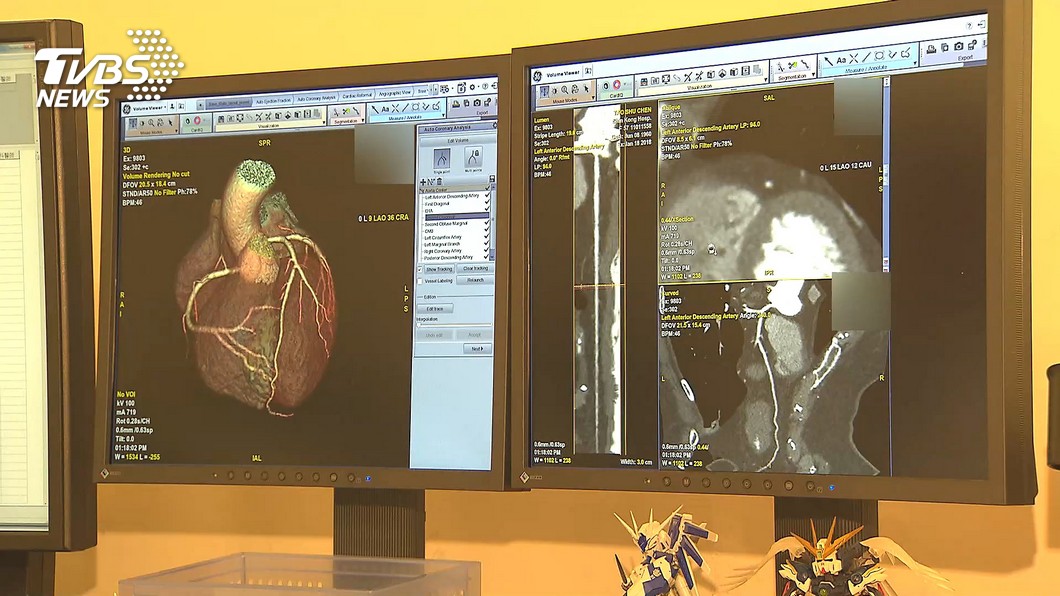The image size is (1060, 596).
Task: Select Left Marginal Branch in vessel list
Action: pyautogui.click(x=441, y=244)
